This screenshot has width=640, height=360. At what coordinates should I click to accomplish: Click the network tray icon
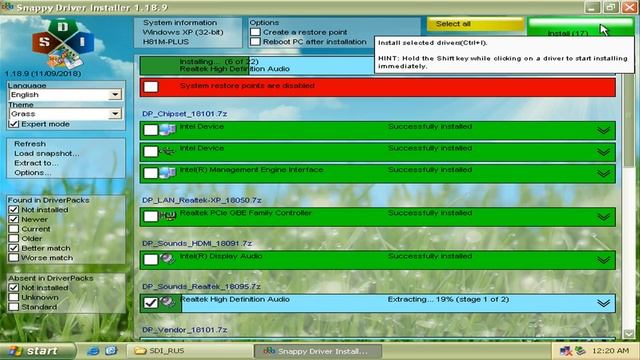pos(566,351)
